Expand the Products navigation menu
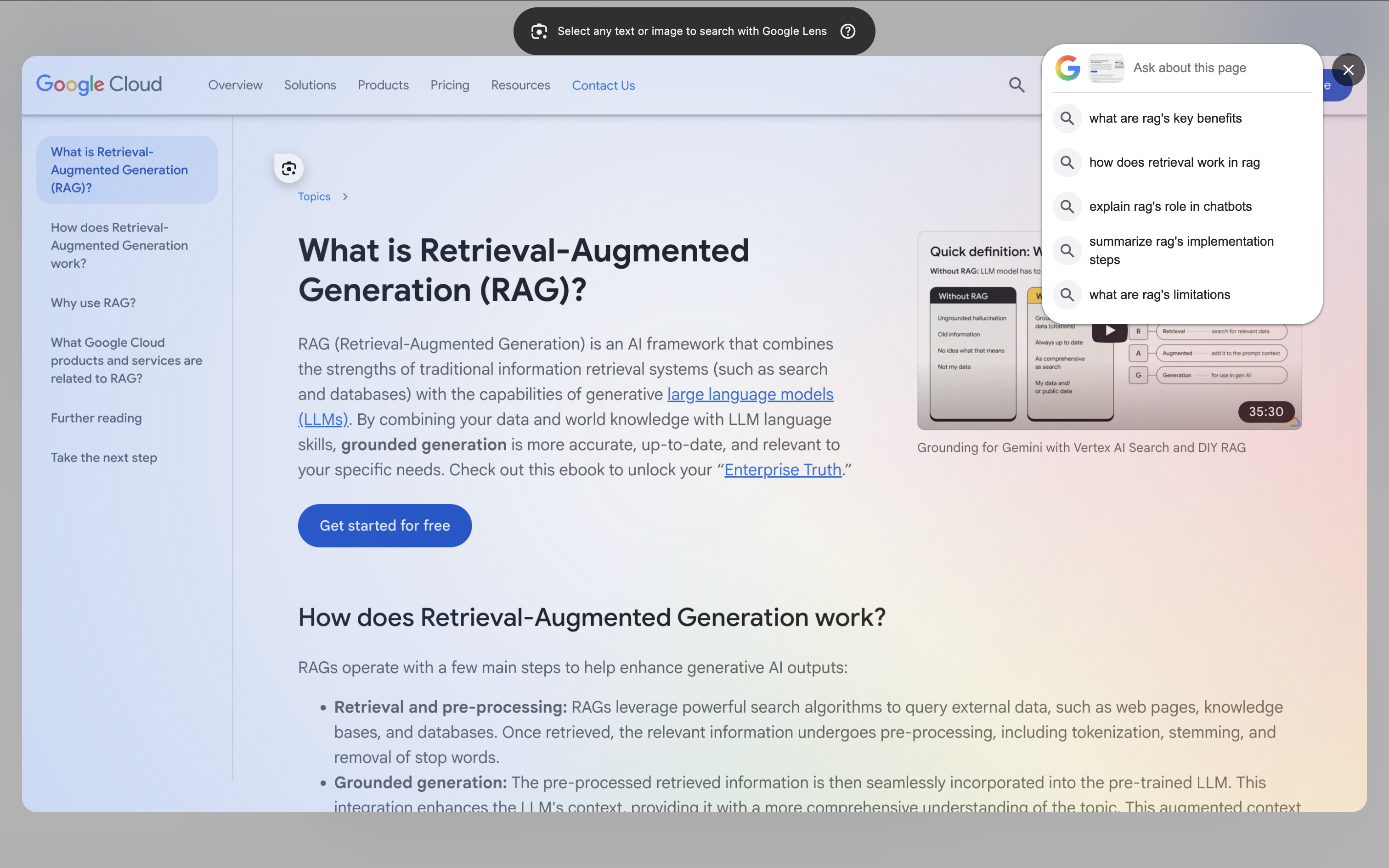Viewport: 1389px width, 868px height. click(x=383, y=85)
